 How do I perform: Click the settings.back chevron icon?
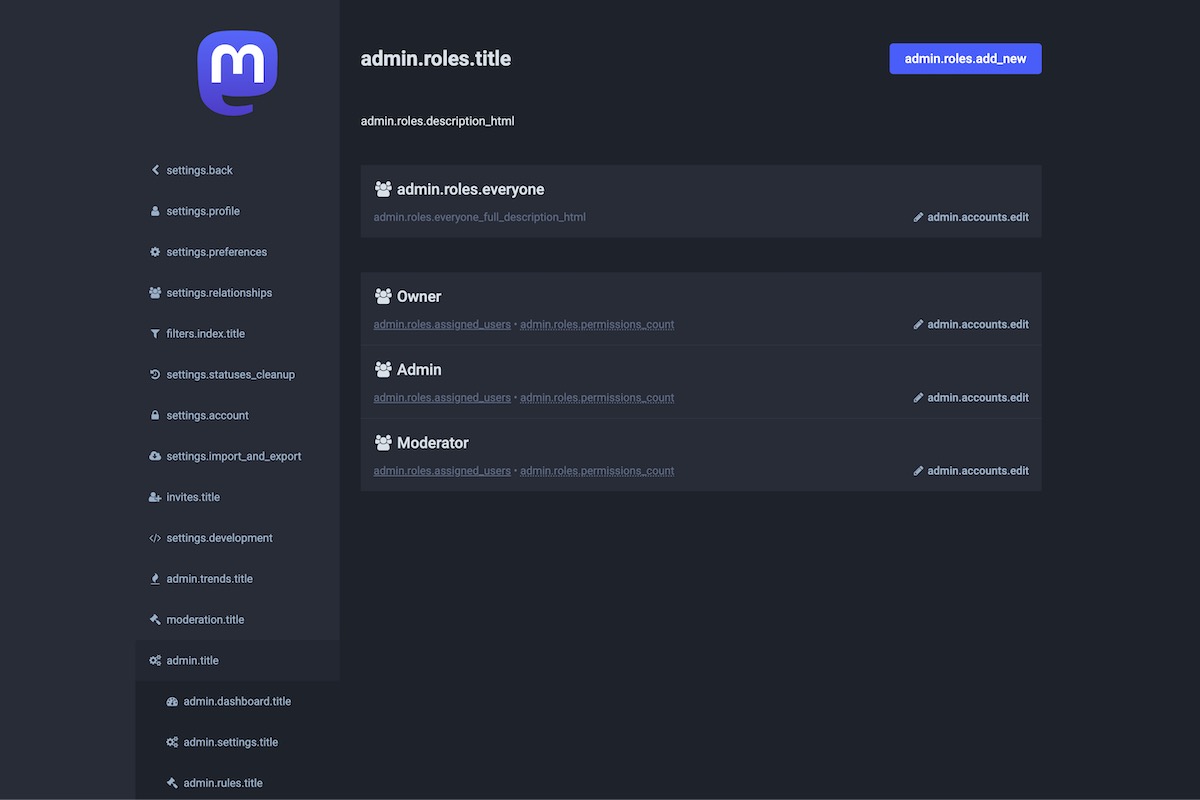pyautogui.click(x=155, y=170)
